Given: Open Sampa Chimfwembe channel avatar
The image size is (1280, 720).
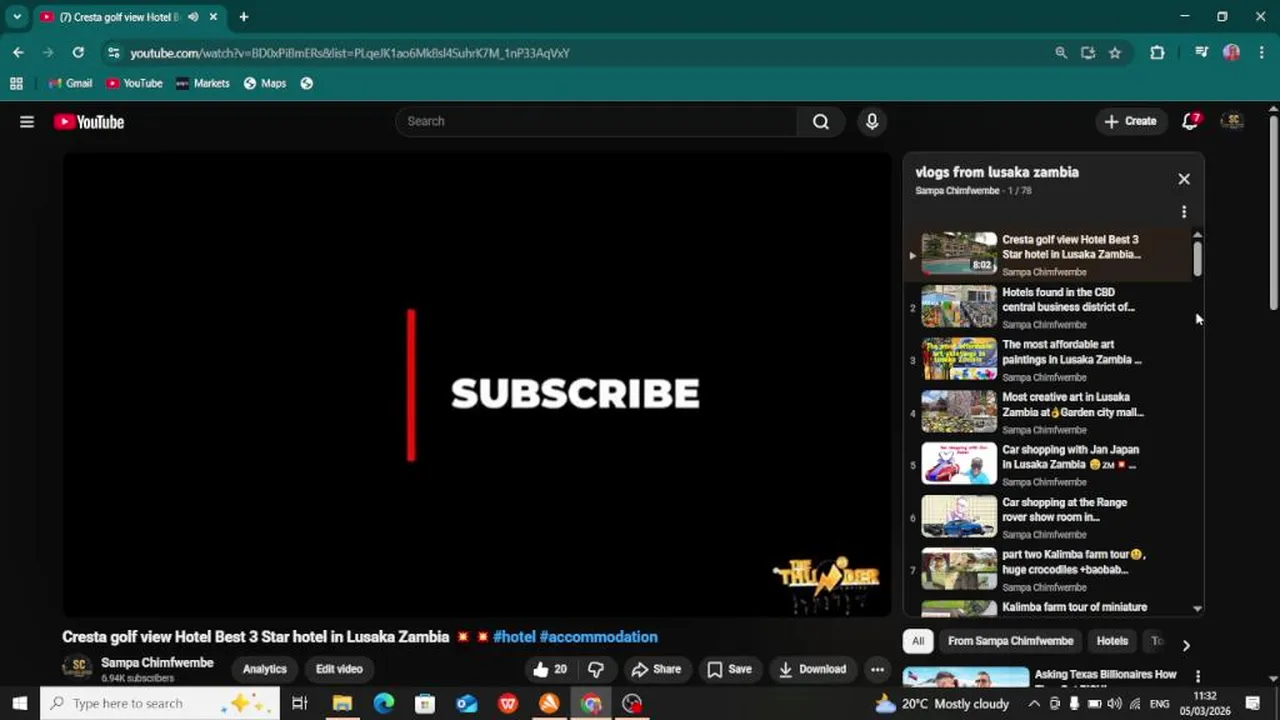Looking at the screenshot, I should 77,668.
